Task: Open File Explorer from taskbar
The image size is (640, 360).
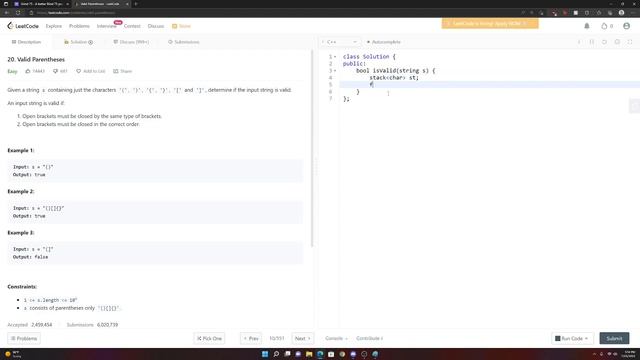Action: coord(309,354)
